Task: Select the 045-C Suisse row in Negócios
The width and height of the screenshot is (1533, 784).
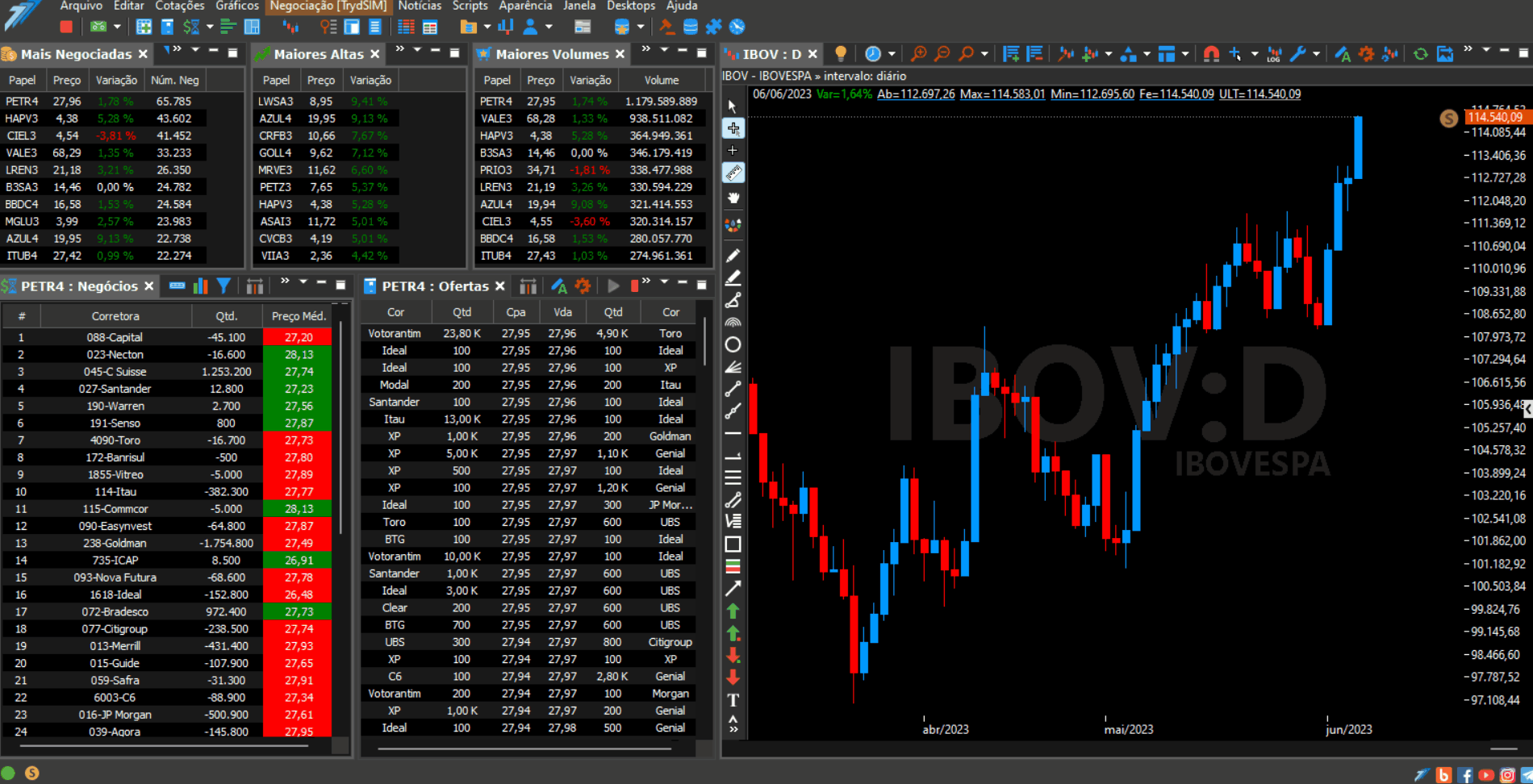Action: coord(167,372)
